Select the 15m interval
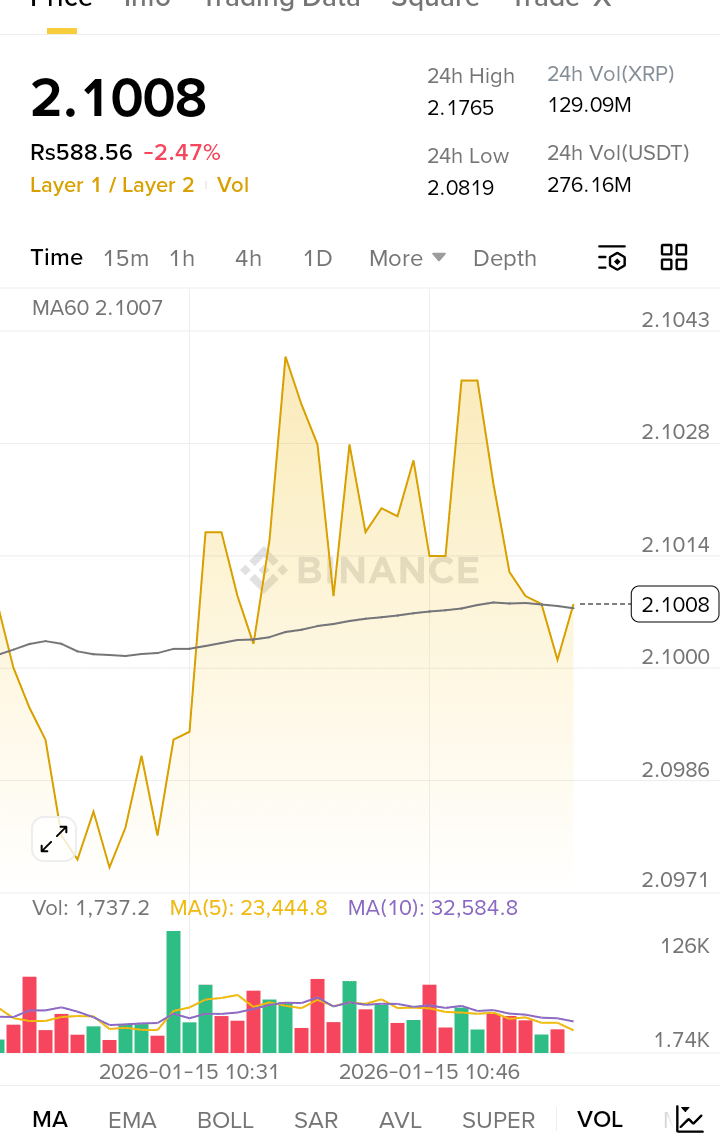This screenshot has height=1144, width=720. (126, 258)
